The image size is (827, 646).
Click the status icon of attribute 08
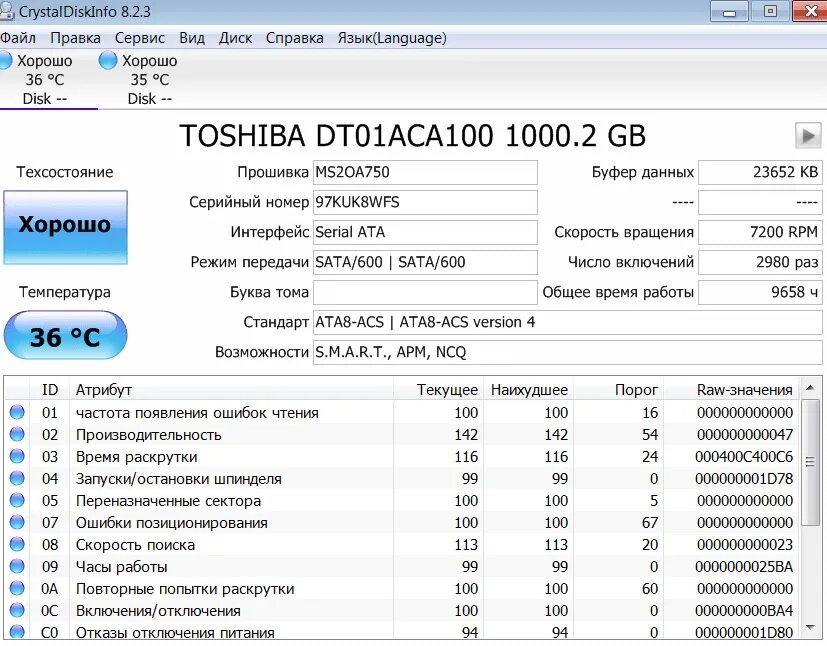click(17, 544)
